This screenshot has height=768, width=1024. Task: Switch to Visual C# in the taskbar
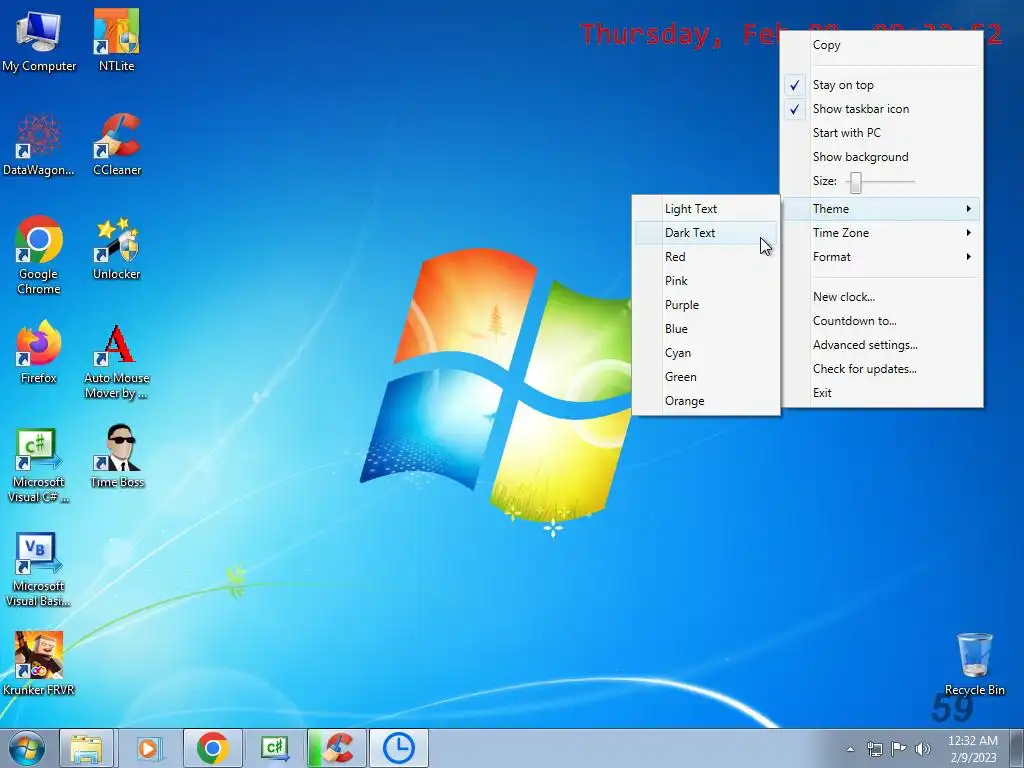click(x=275, y=748)
